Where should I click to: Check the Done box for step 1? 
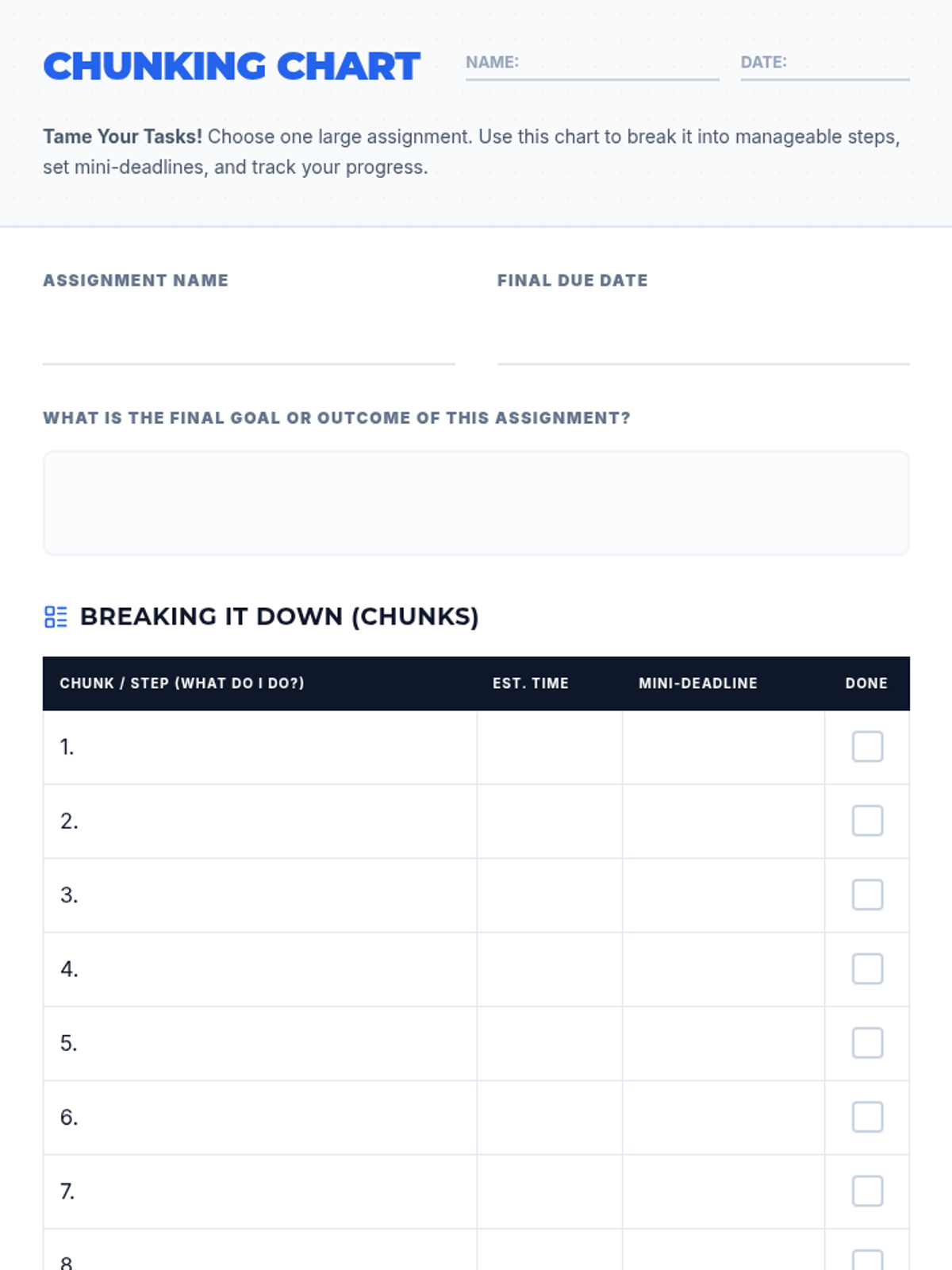pos(867,747)
